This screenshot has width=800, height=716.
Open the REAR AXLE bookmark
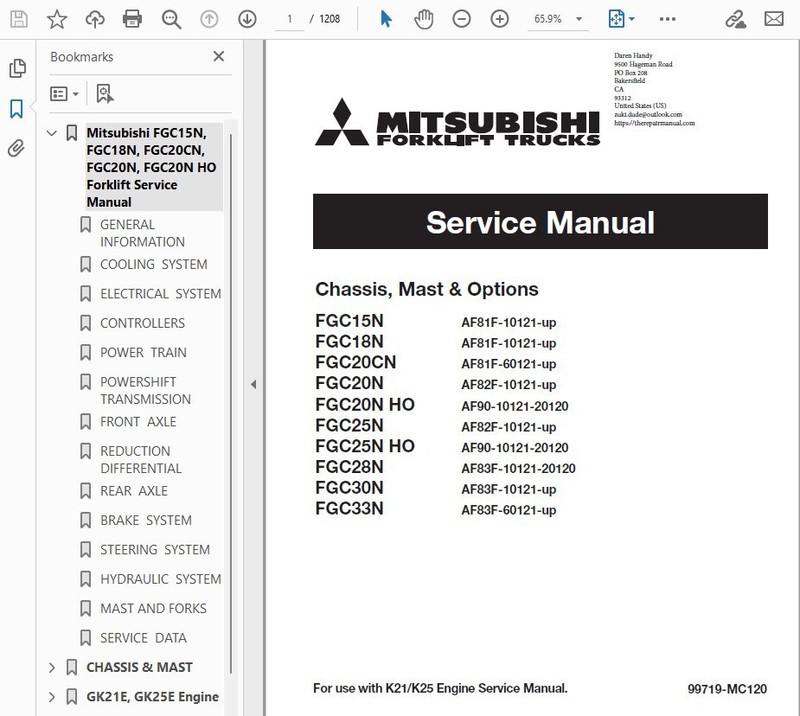pyautogui.click(x=134, y=491)
